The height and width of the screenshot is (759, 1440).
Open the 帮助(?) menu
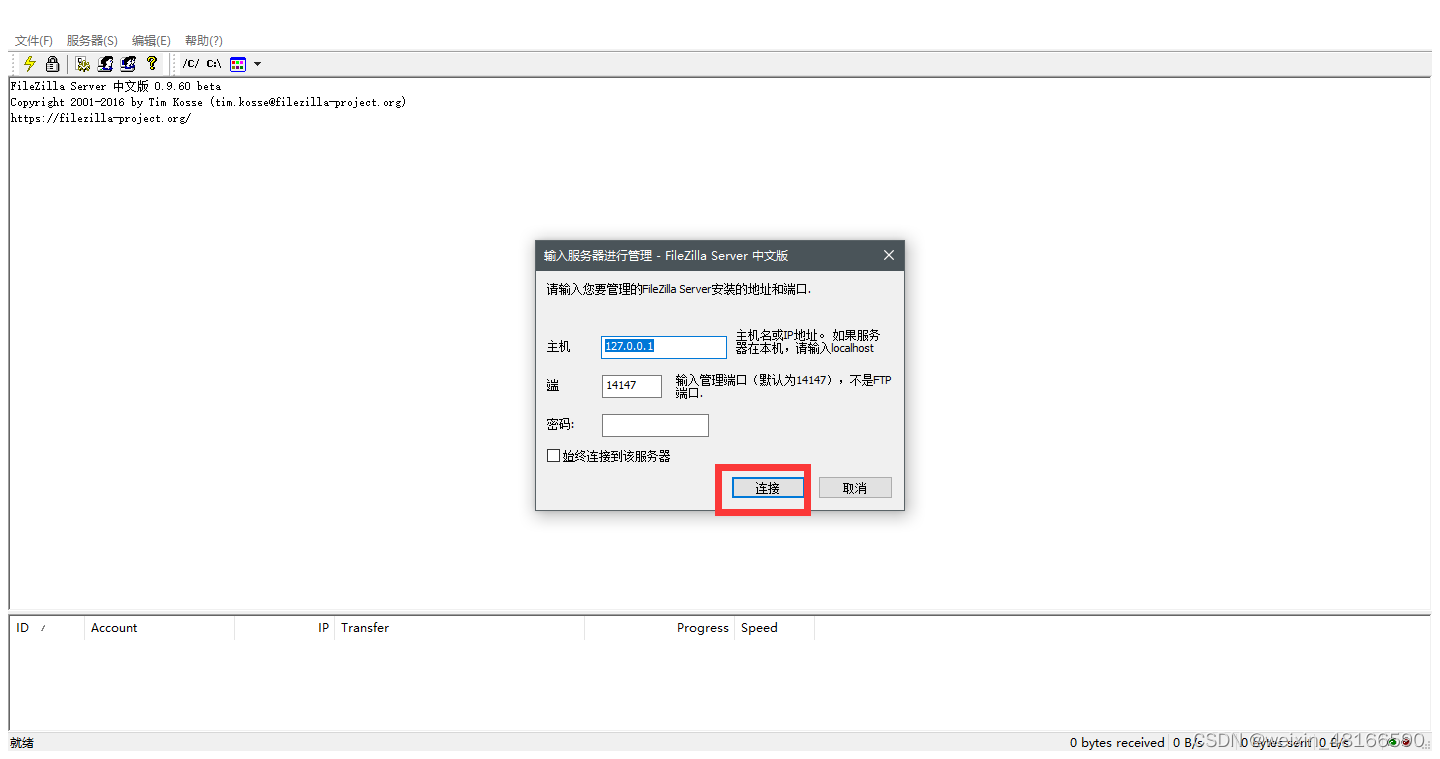204,41
